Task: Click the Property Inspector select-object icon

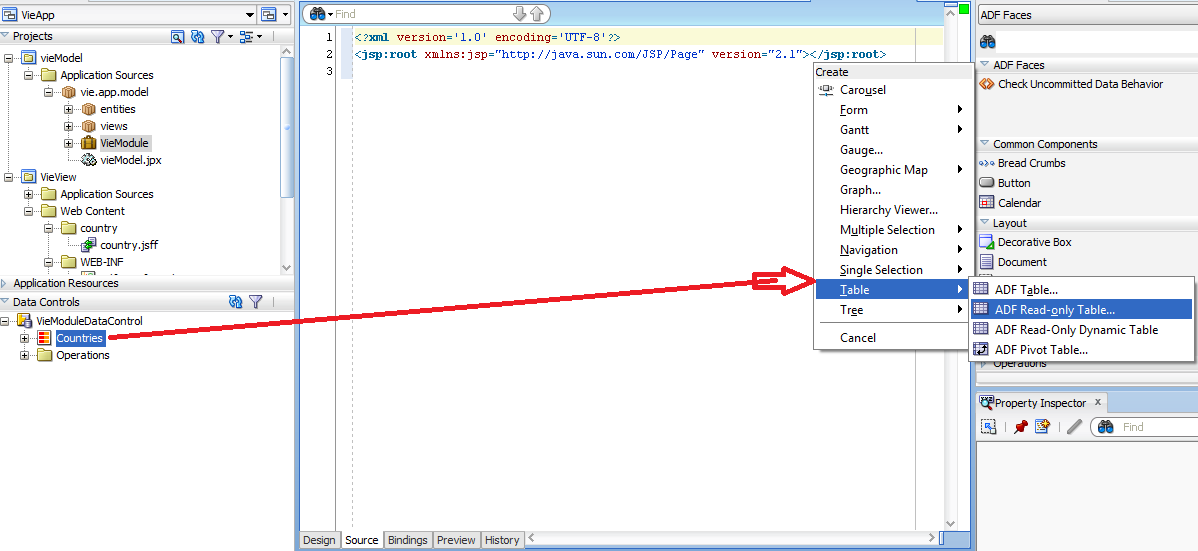Action: point(989,427)
